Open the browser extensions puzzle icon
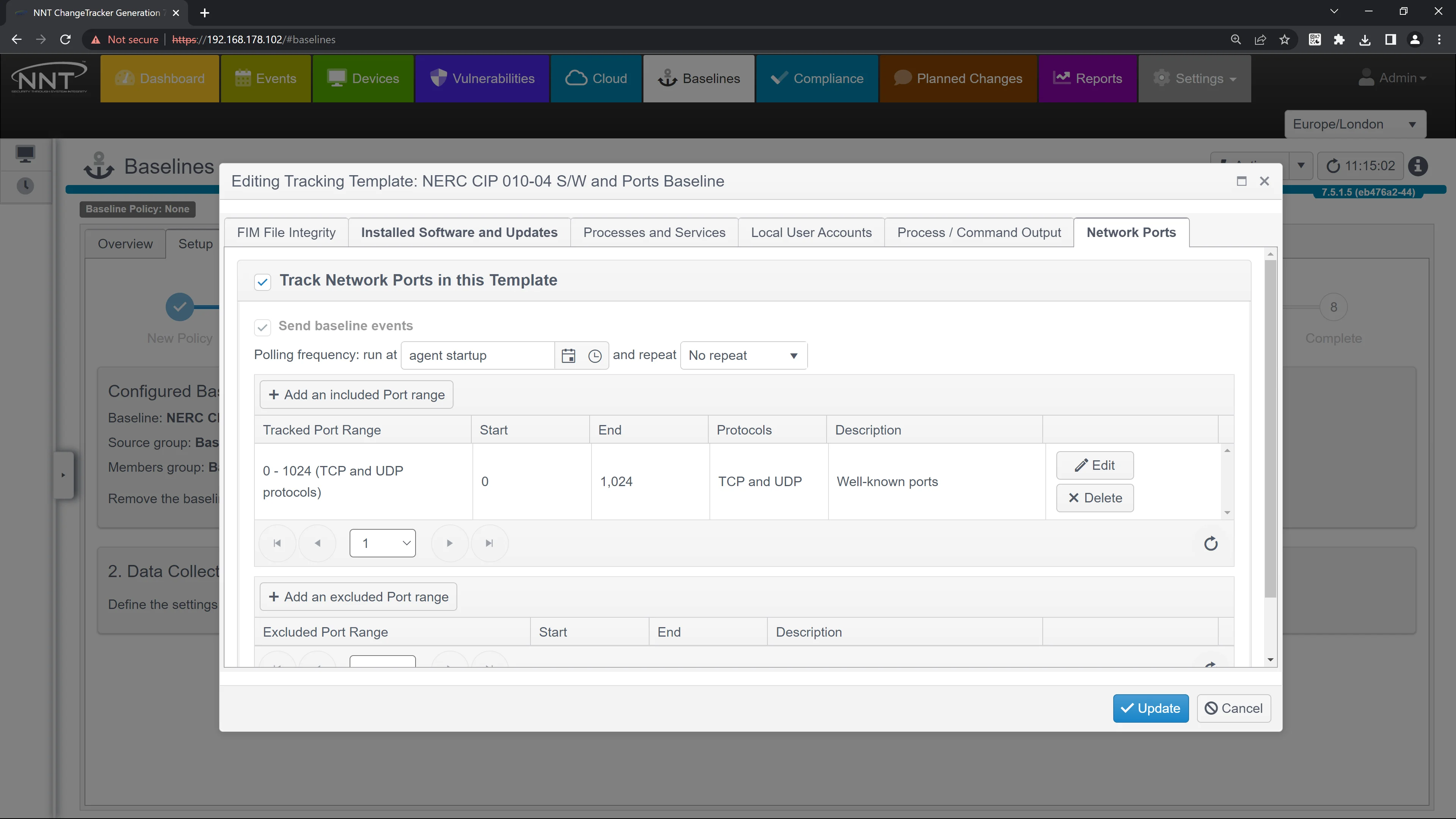Viewport: 1456px width, 819px height. pyautogui.click(x=1339, y=39)
